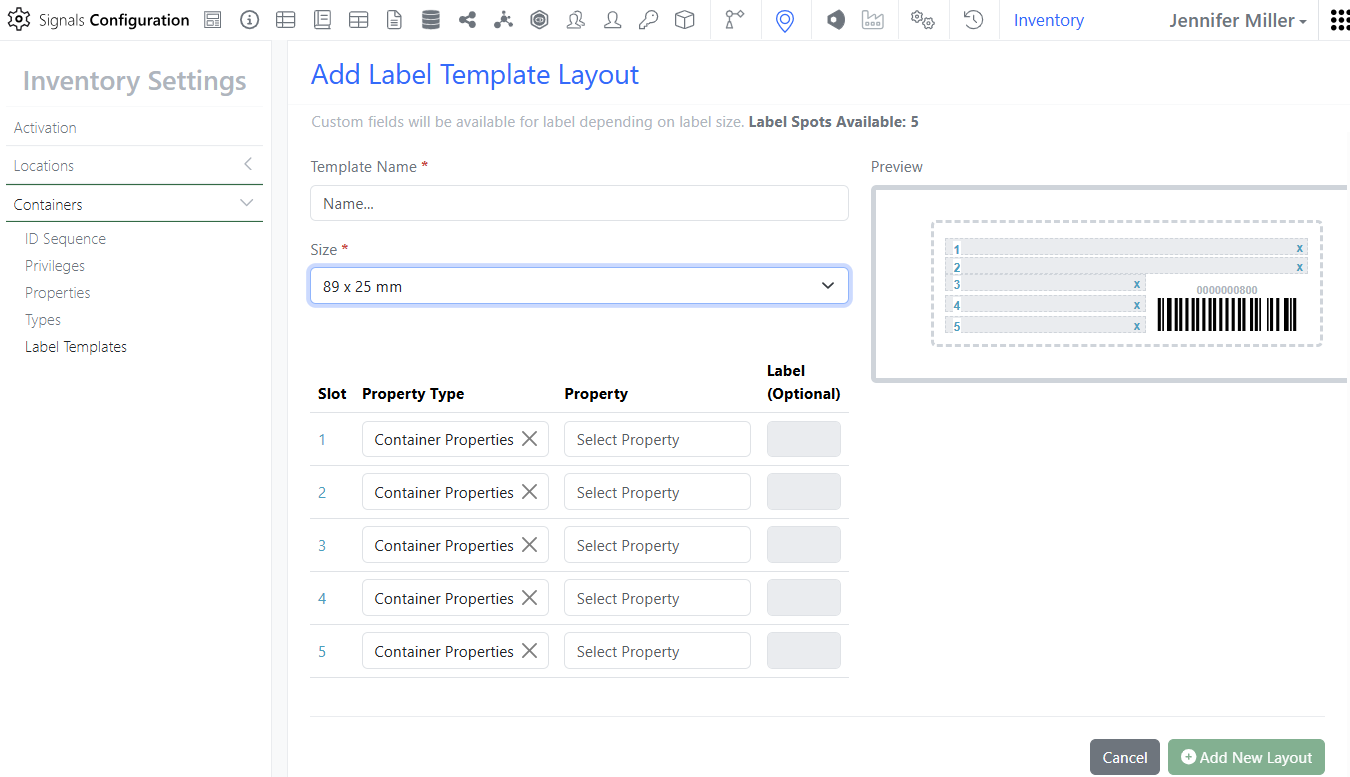Viewport: 1350px width, 777px height.
Task: Click the Cancel button
Action: (x=1124, y=757)
